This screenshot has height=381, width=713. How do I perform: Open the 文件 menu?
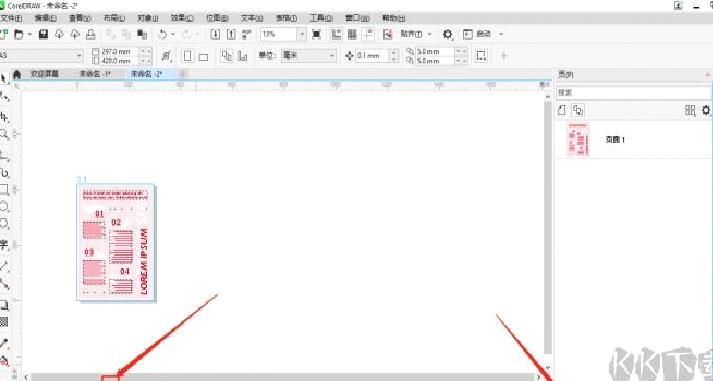(11, 18)
